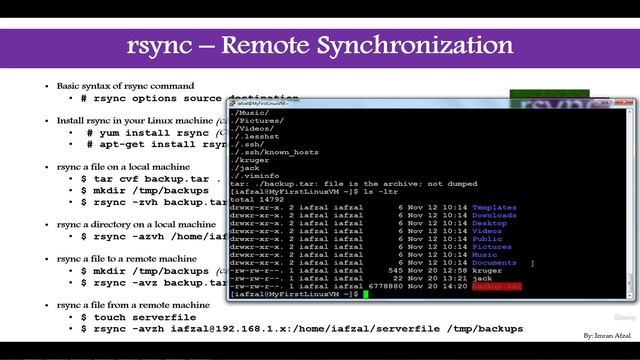Image resolution: width=640 pixels, height=360 pixels.
Task: Click the '$ touch serverfile' line
Action: point(138,318)
